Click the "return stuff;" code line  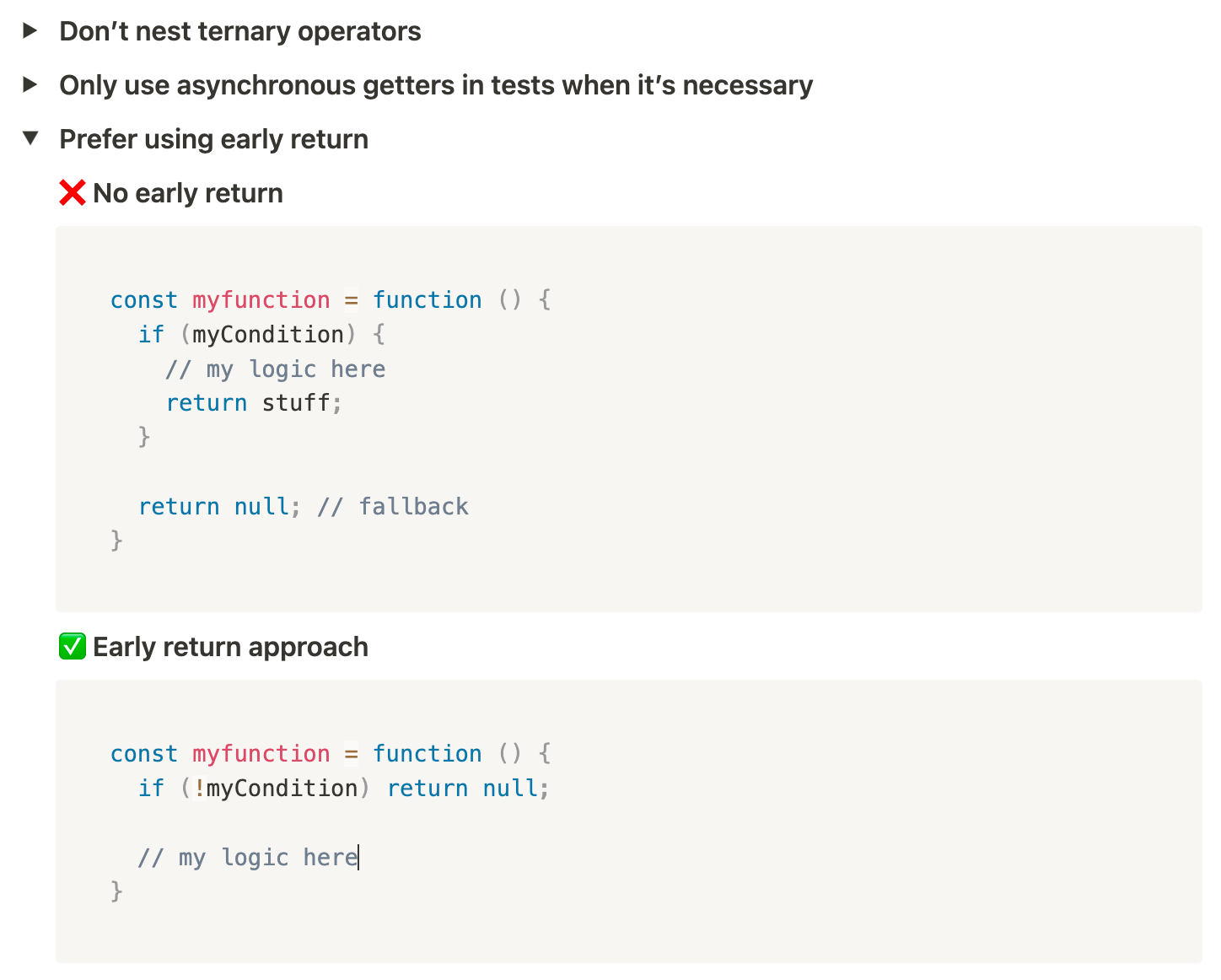click(254, 403)
